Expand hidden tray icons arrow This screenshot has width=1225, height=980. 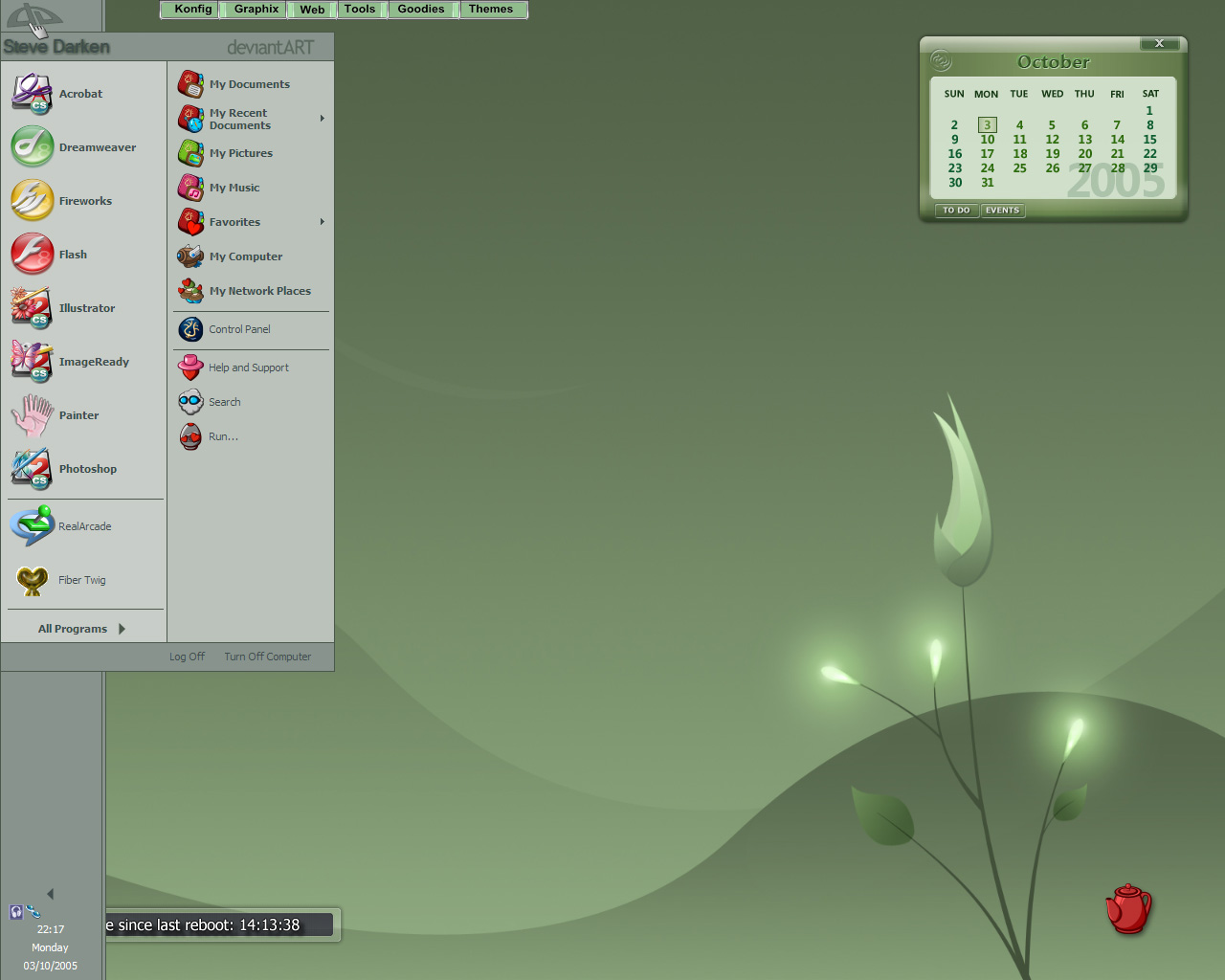pos(50,894)
